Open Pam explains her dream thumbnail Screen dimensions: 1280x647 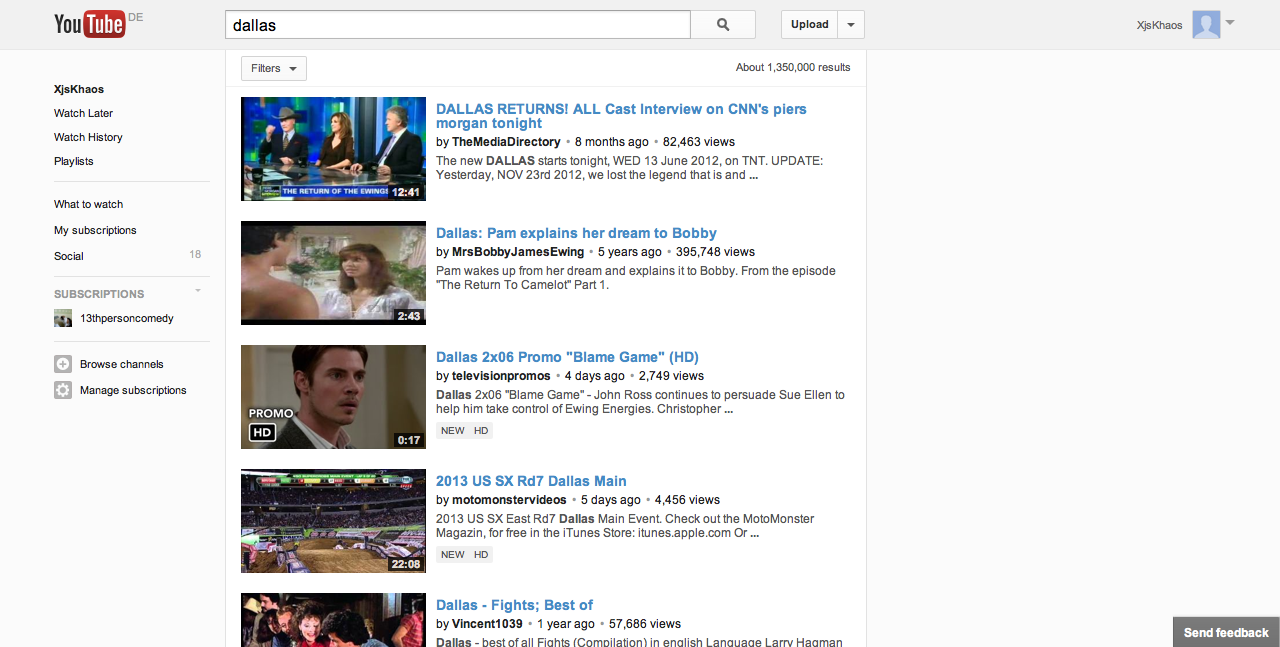pos(333,273)
